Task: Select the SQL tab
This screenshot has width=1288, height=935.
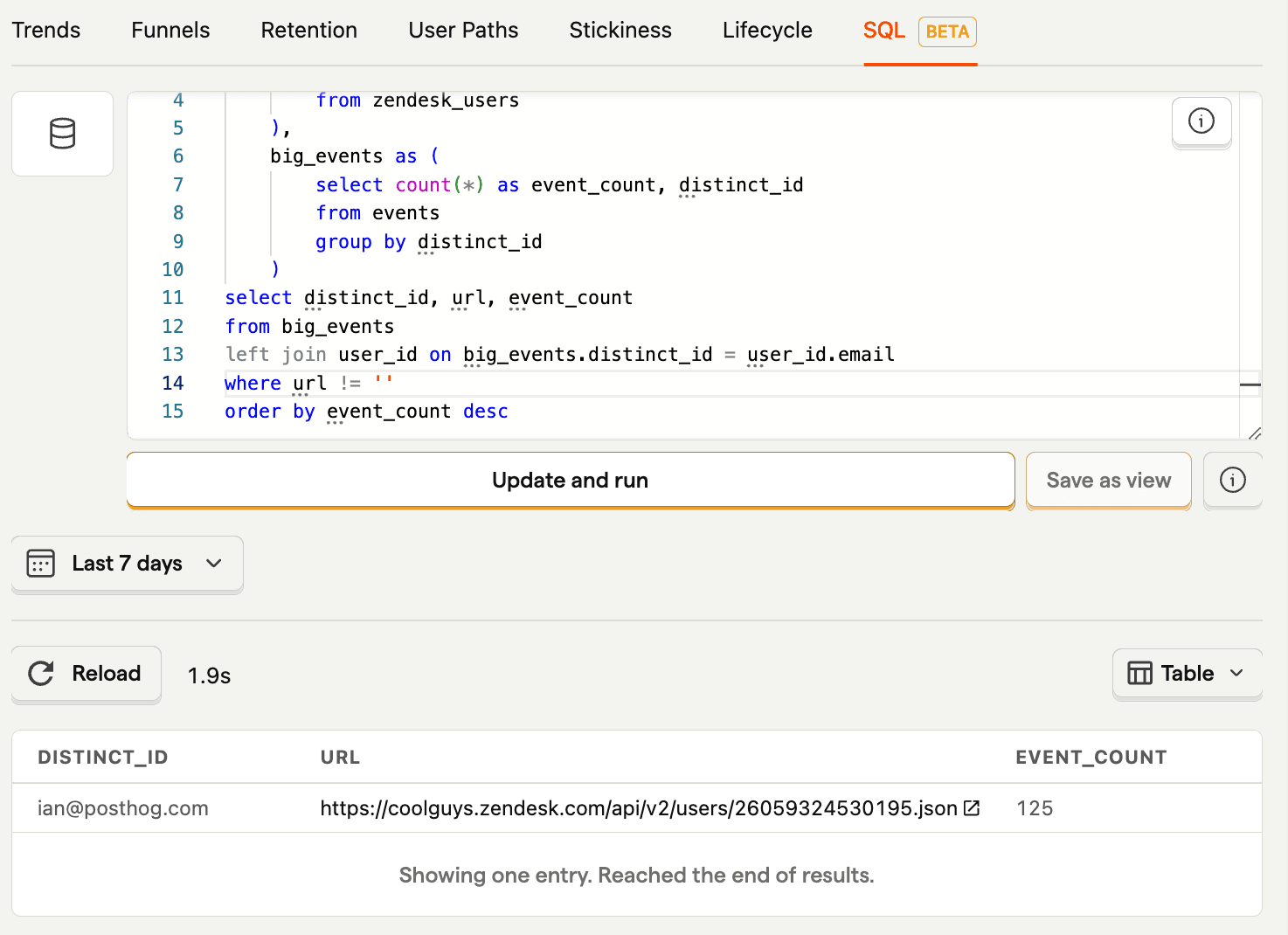Action: tap(884, 31)
